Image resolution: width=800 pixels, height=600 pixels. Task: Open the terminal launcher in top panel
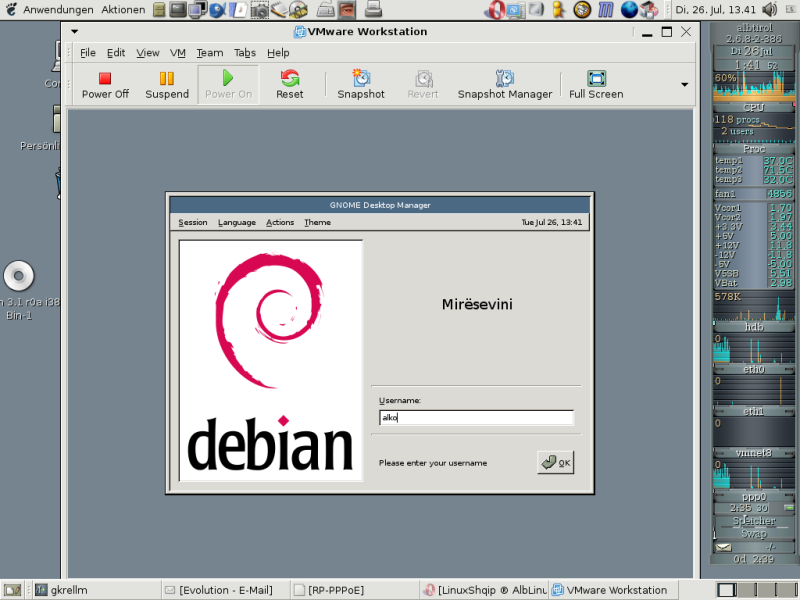coord(178,9)
